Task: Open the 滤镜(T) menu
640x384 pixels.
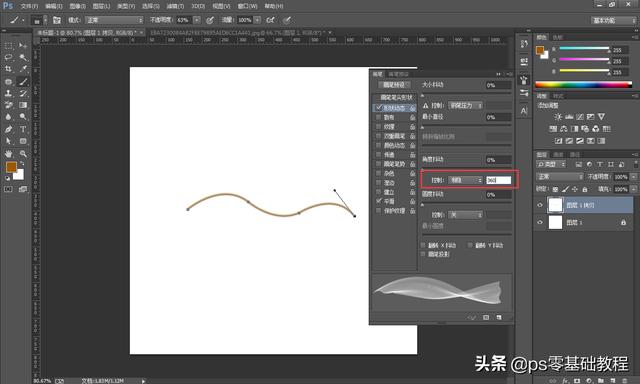Action: [x=175, y=6]
